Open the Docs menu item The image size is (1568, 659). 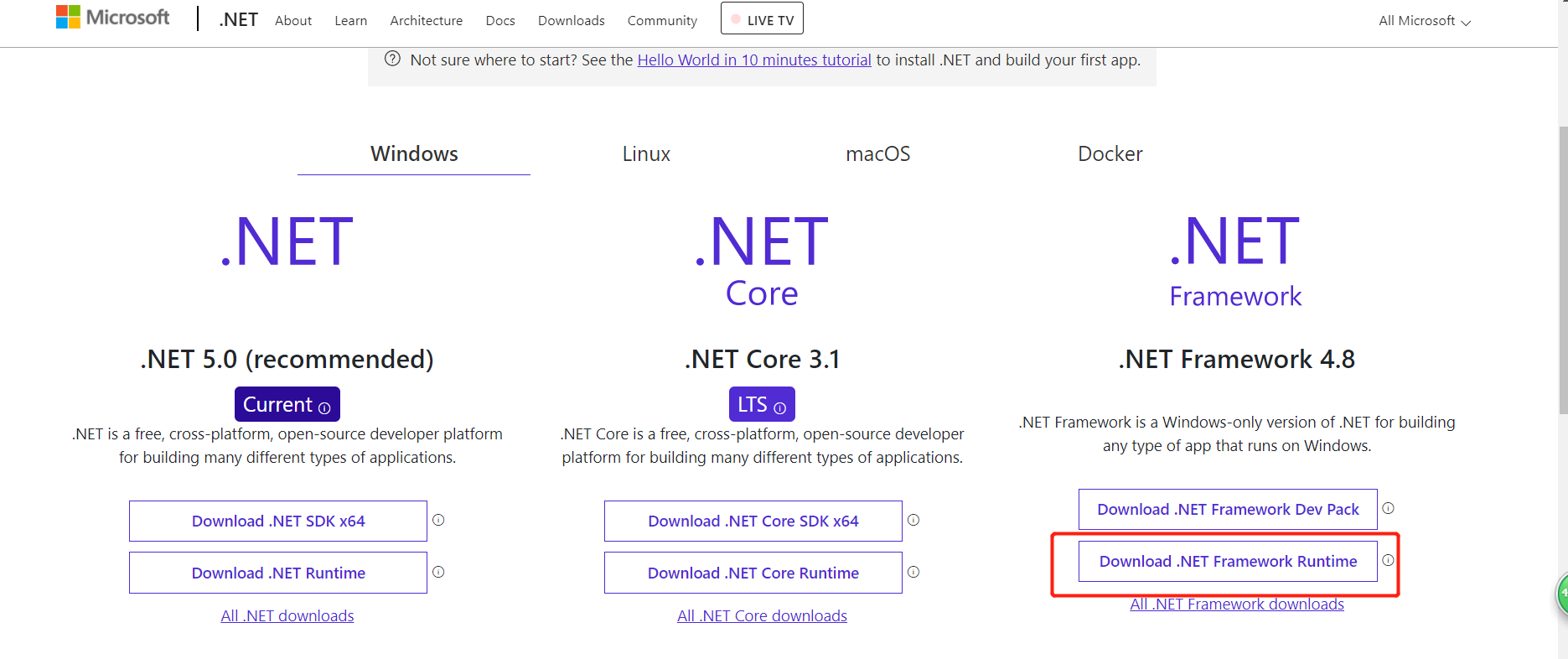(500, 21)
